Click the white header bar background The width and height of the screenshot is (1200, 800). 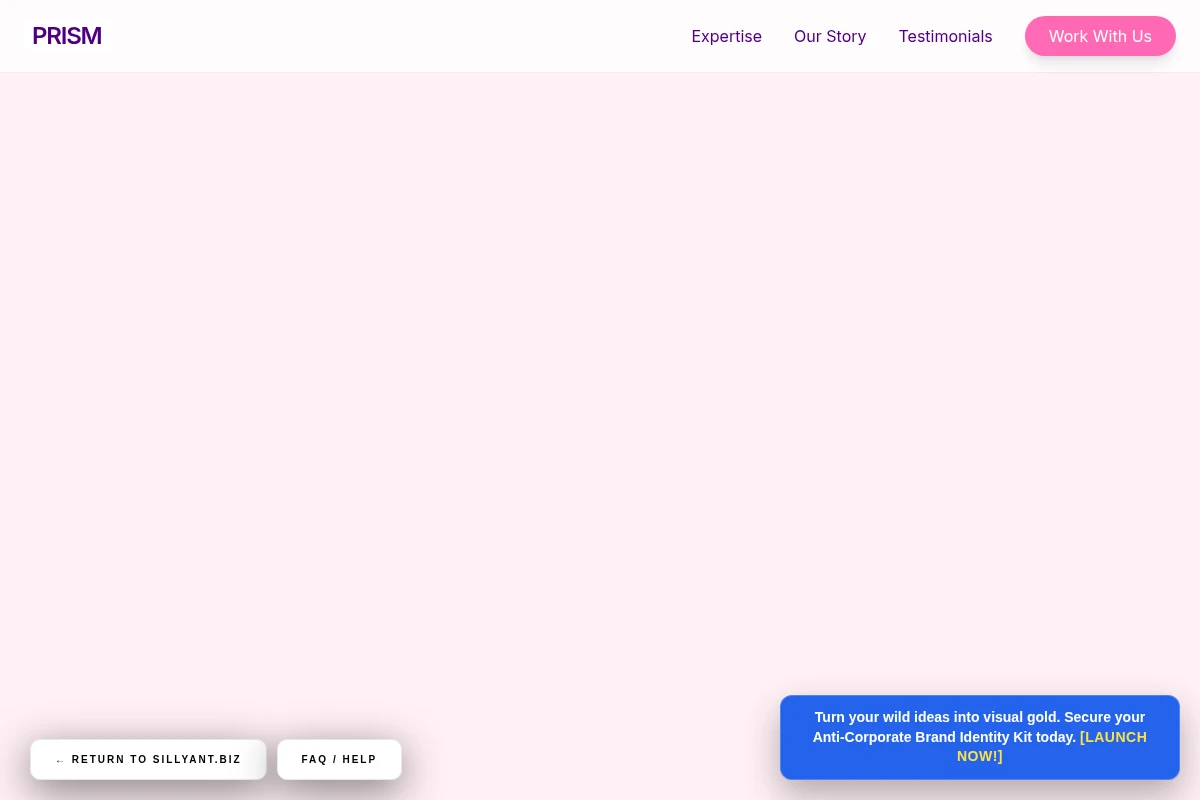tap(400, 36)
